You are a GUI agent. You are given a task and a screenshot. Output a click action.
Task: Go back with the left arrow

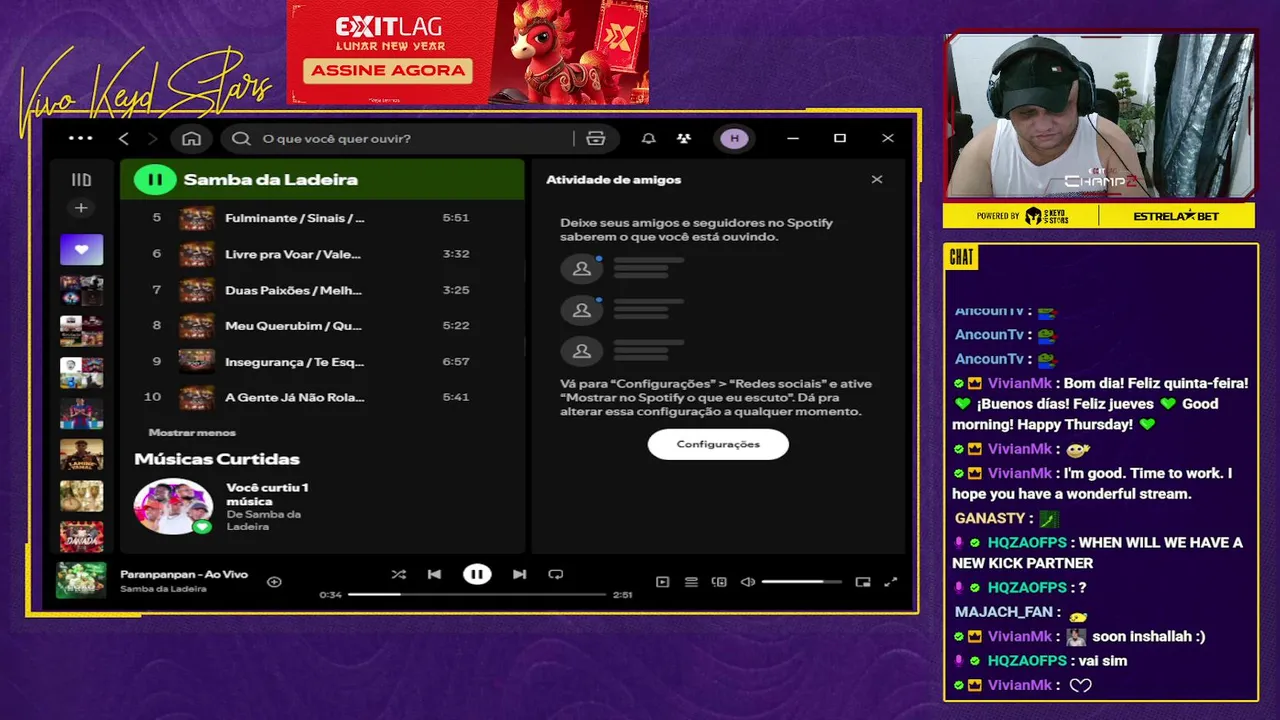(124, 138)
